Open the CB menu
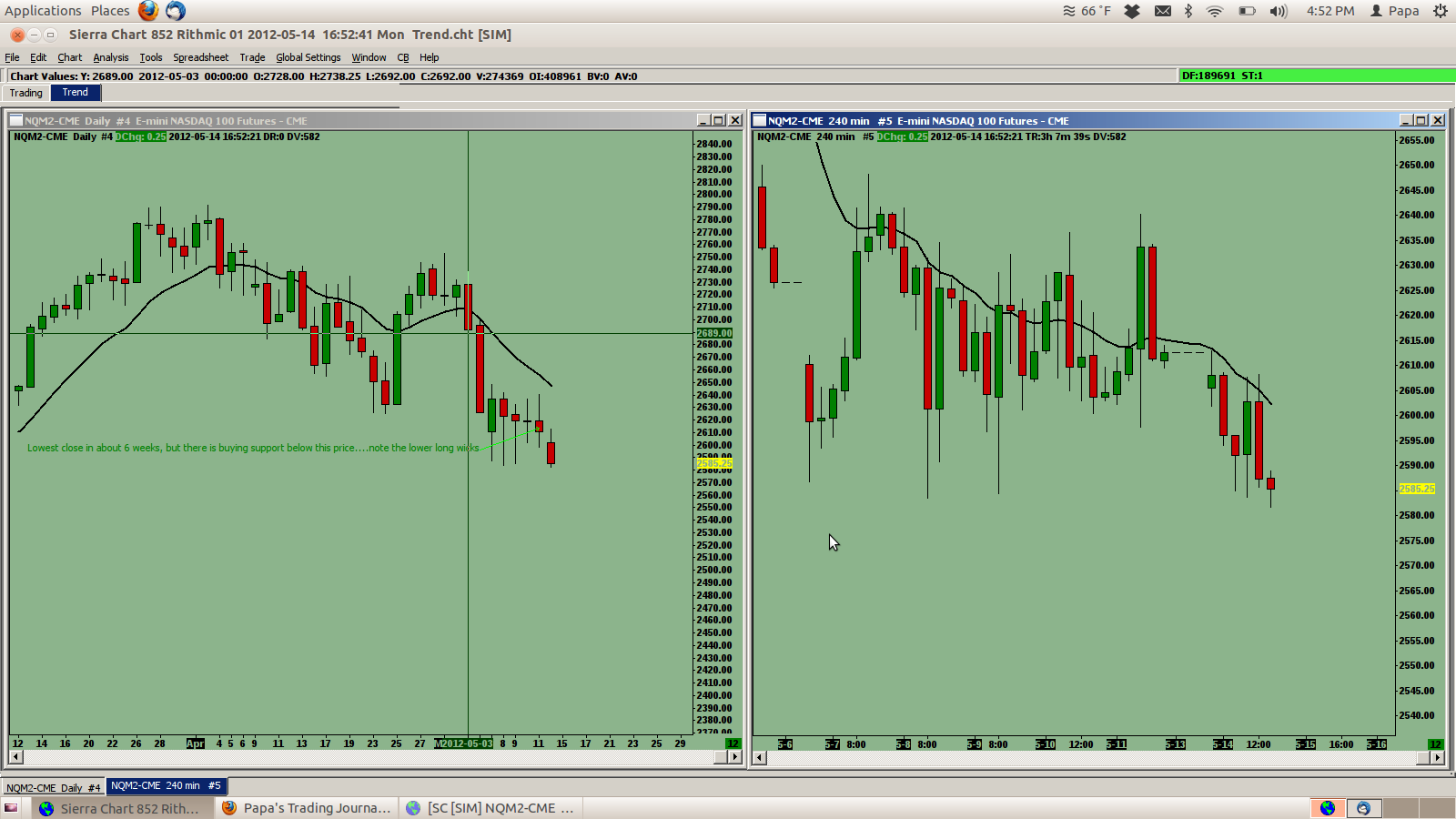This screenshot has height=819, width=1456. [x=403, y=57]
